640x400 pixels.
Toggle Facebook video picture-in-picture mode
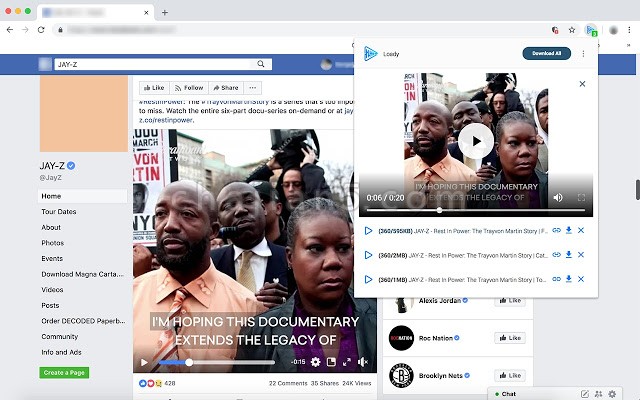pyautogui.click(x=331, y=362)
